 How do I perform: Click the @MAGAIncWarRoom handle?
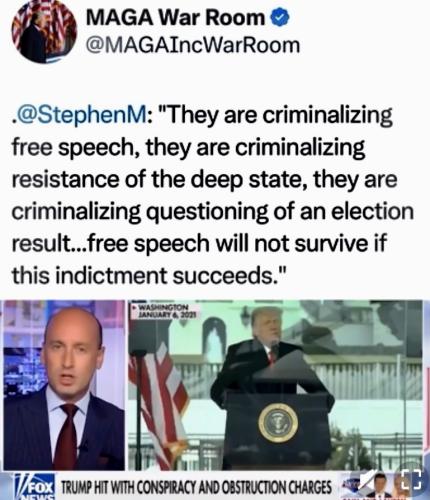tap(193, 45)
